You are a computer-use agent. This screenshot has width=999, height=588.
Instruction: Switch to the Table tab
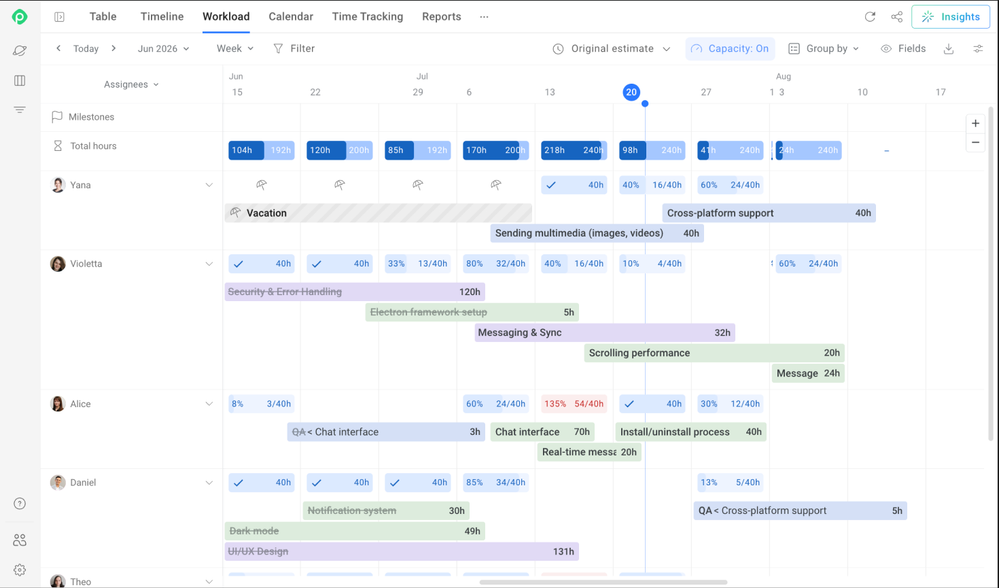pos(103,17)
